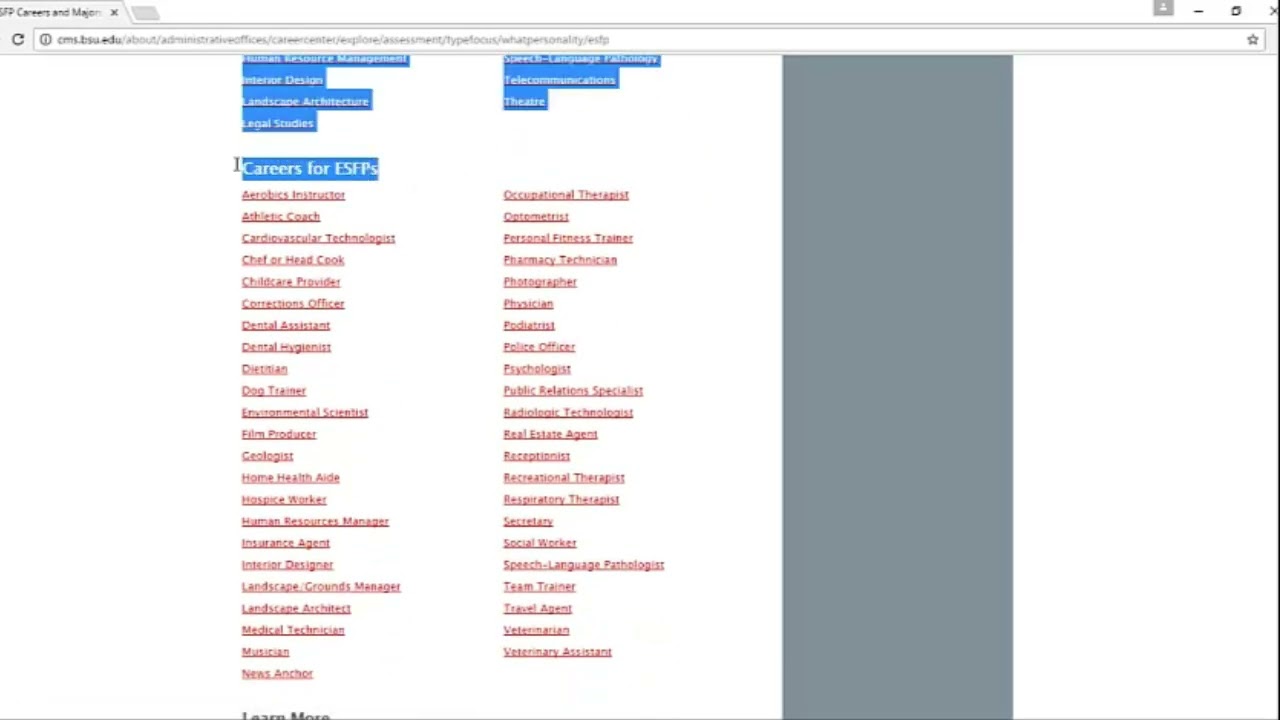
Task: Open the Public Relations Specialist link
Action: pos(572,391)
